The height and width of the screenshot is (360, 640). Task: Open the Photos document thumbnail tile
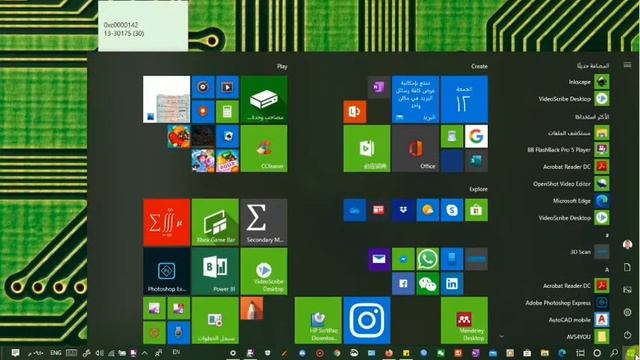coord(167,99)
